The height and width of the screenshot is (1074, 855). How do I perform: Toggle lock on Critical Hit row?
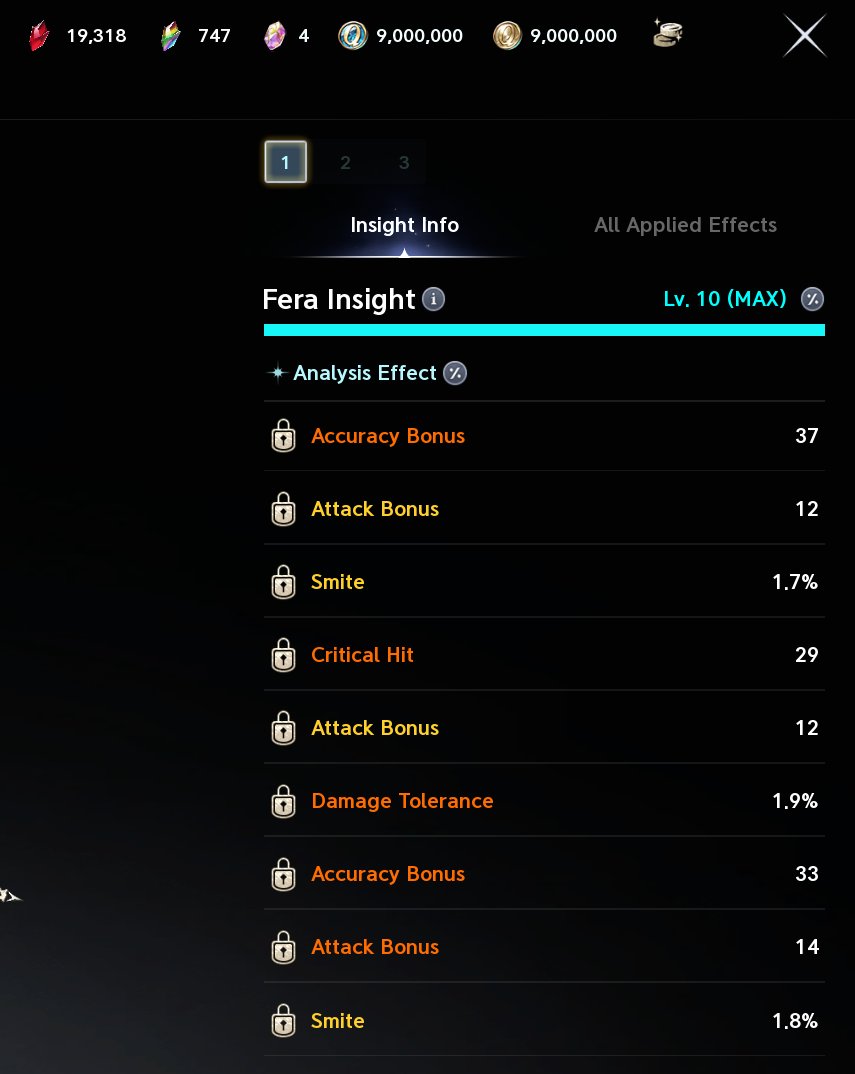(283, 655)
